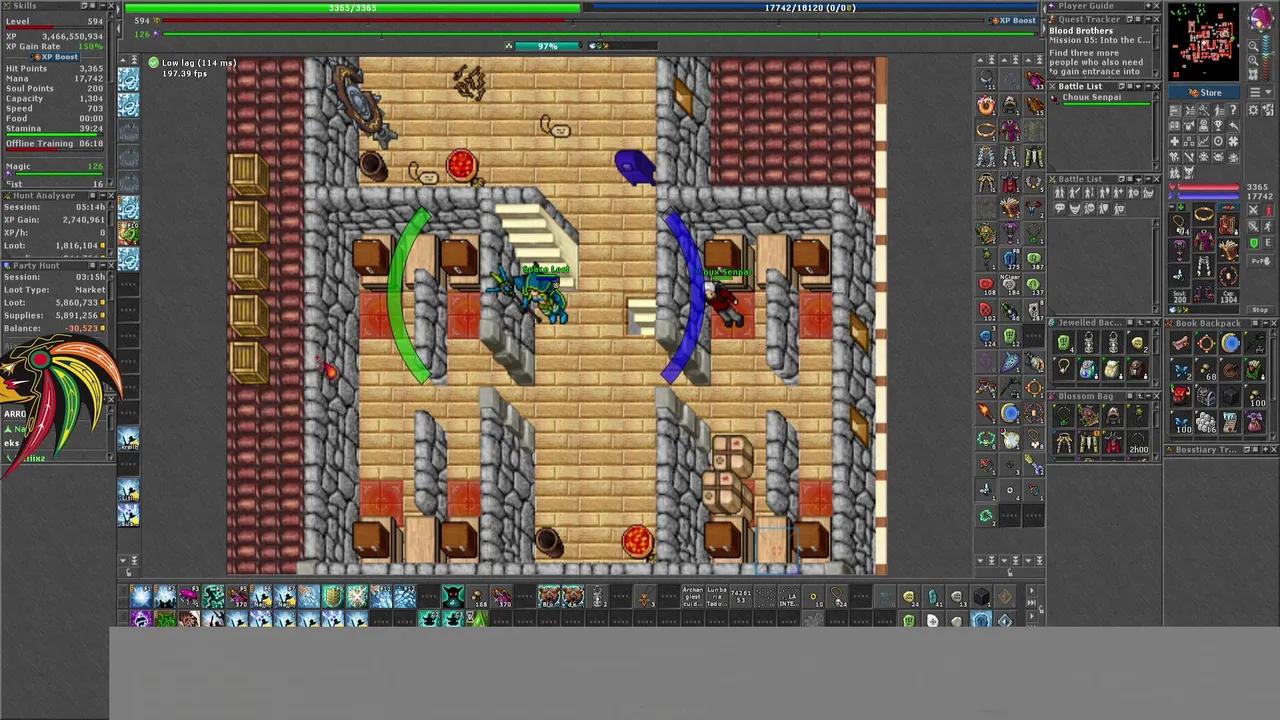This screenshot has height=720, width=1280.
Task: Click XP Boost button in Skills panel
Action: click(x=55, y=57)
